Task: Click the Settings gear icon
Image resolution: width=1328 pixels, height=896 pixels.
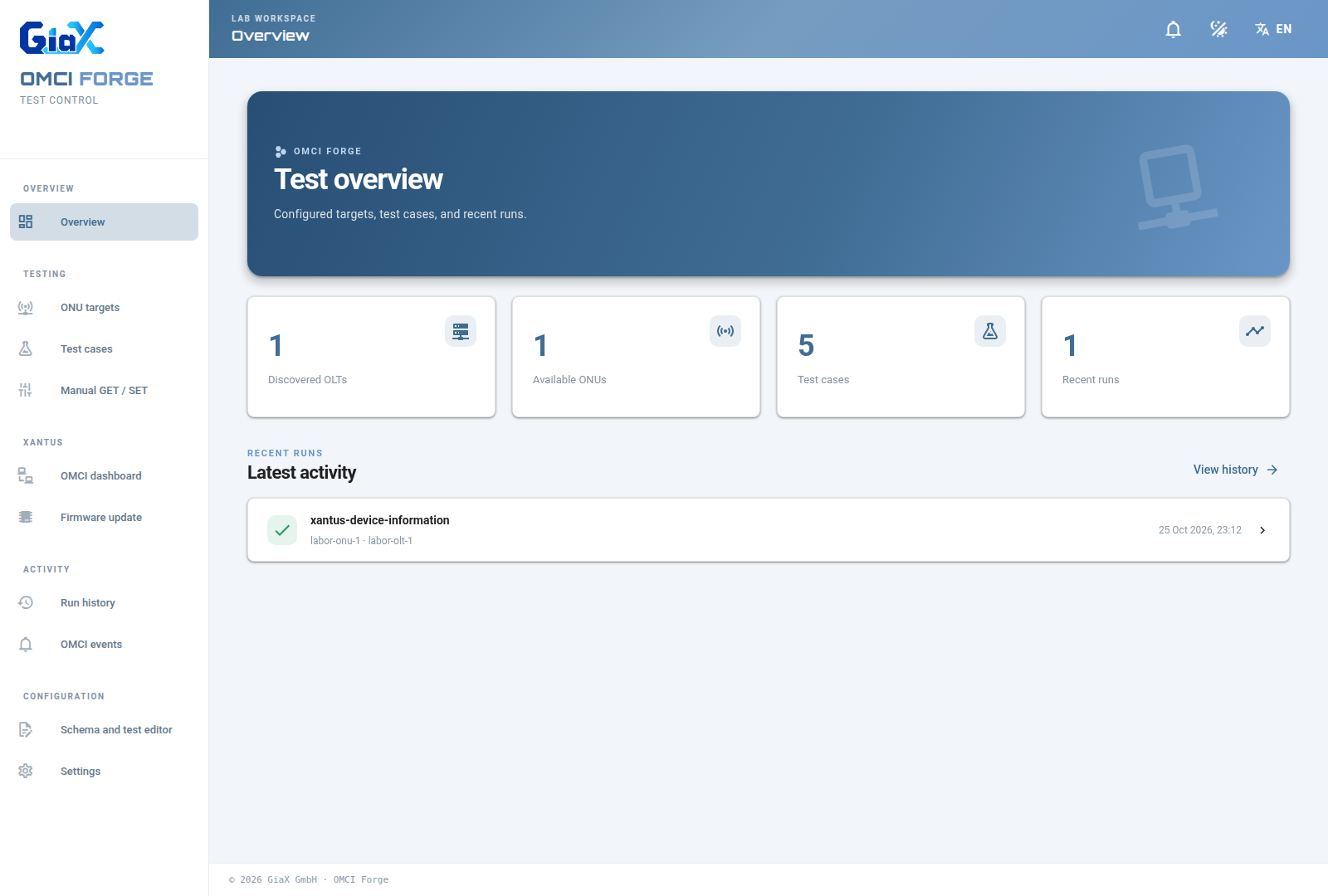Action: (26, 772)
